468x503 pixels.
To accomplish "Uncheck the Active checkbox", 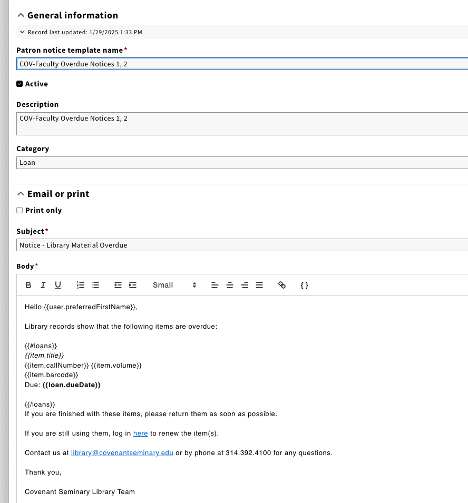I will 19,84.
